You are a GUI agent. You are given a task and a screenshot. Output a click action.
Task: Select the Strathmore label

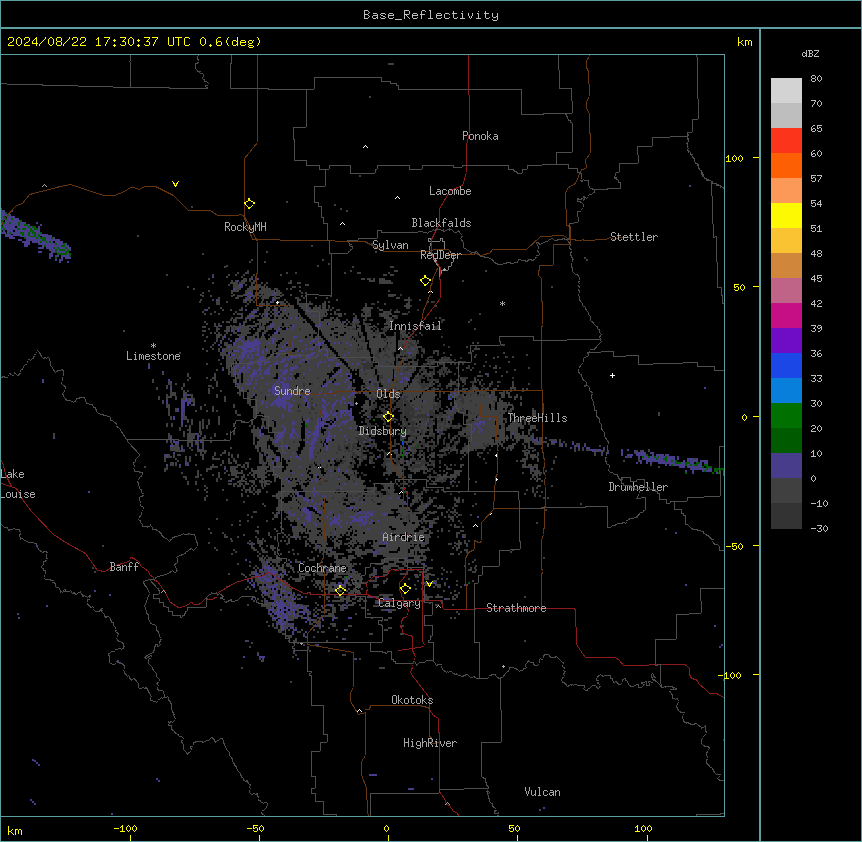516,608
